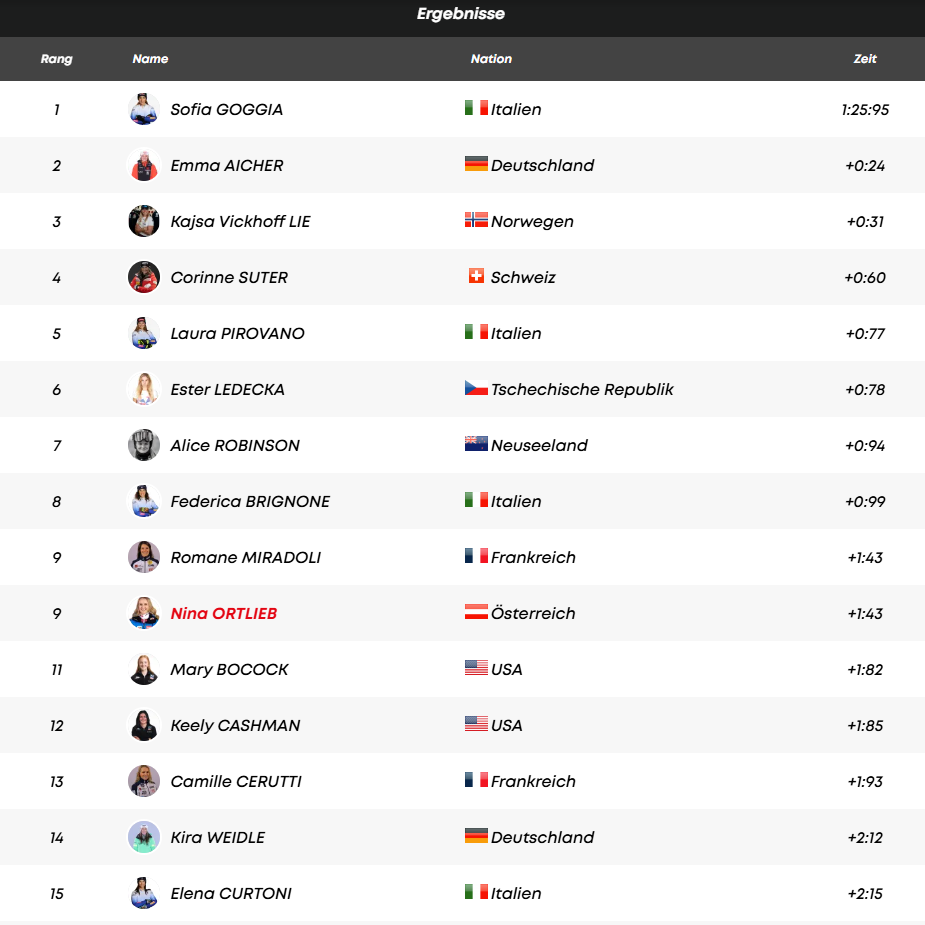Image resolution: width=925 pixels, height=925 pixels.
Task: Click the Norwegian flag icon
Action: point(476,221)
